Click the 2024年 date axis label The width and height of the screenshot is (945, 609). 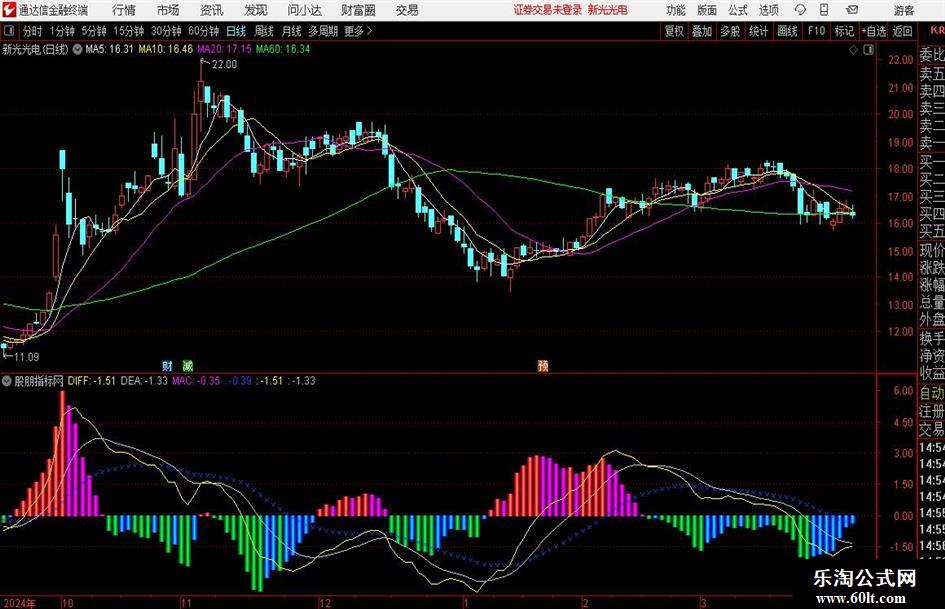19,603
